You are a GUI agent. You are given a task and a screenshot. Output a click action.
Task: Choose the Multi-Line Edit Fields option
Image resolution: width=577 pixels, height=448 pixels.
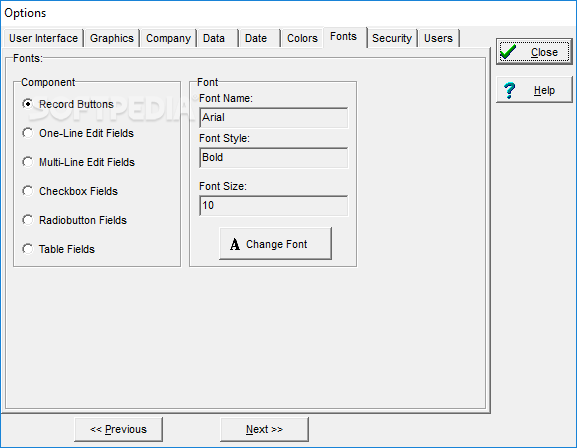(x=28, y=162)
